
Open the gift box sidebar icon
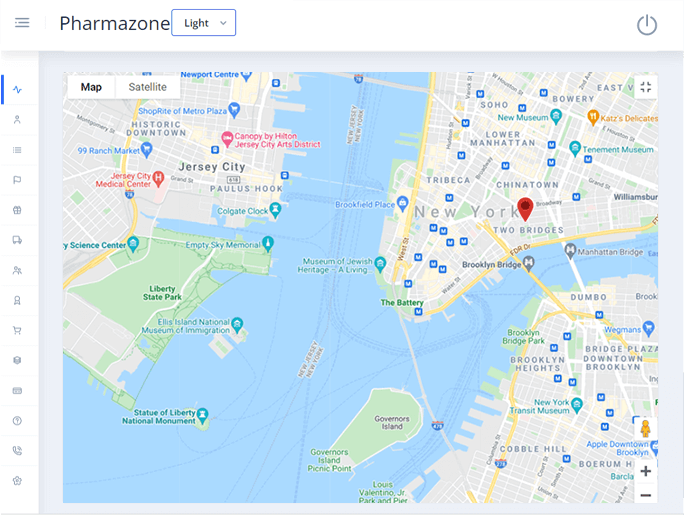[x=17, y=210]
